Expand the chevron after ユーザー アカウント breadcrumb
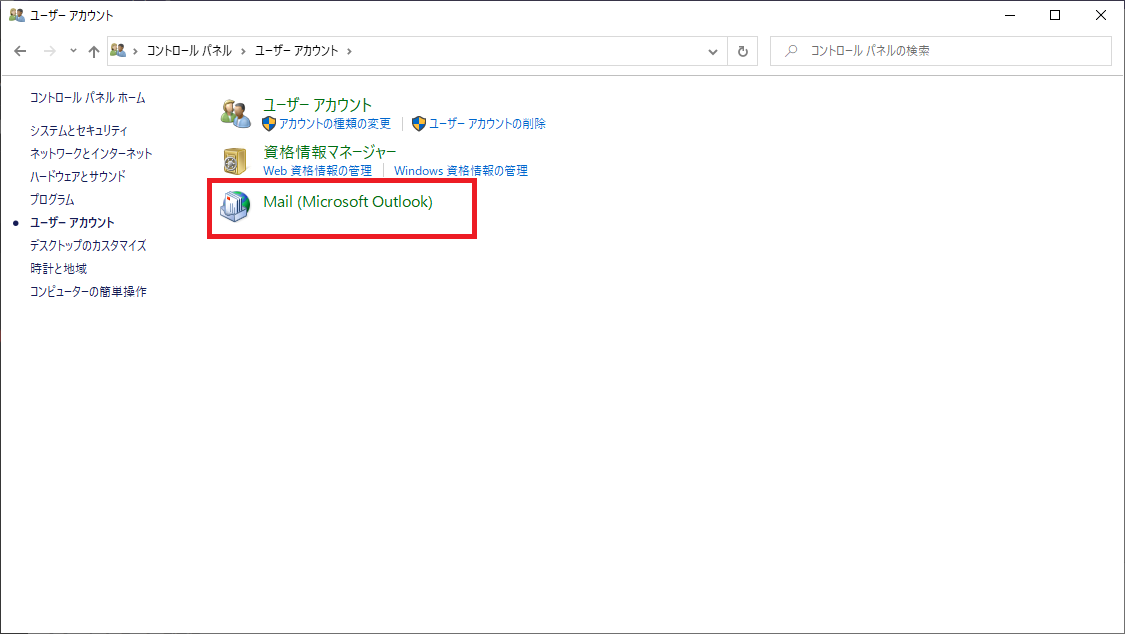This screenshot has height=634, width=1125. point(349,51)
